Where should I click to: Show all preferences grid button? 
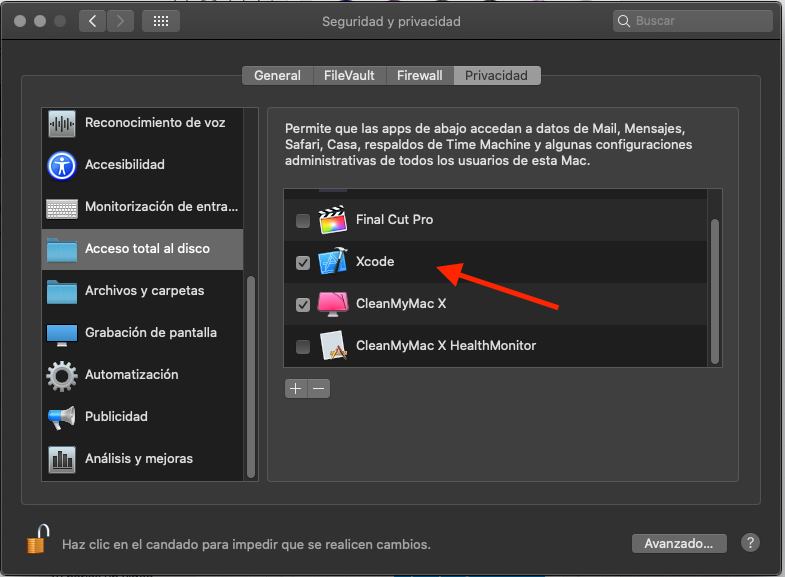point(161,21)
